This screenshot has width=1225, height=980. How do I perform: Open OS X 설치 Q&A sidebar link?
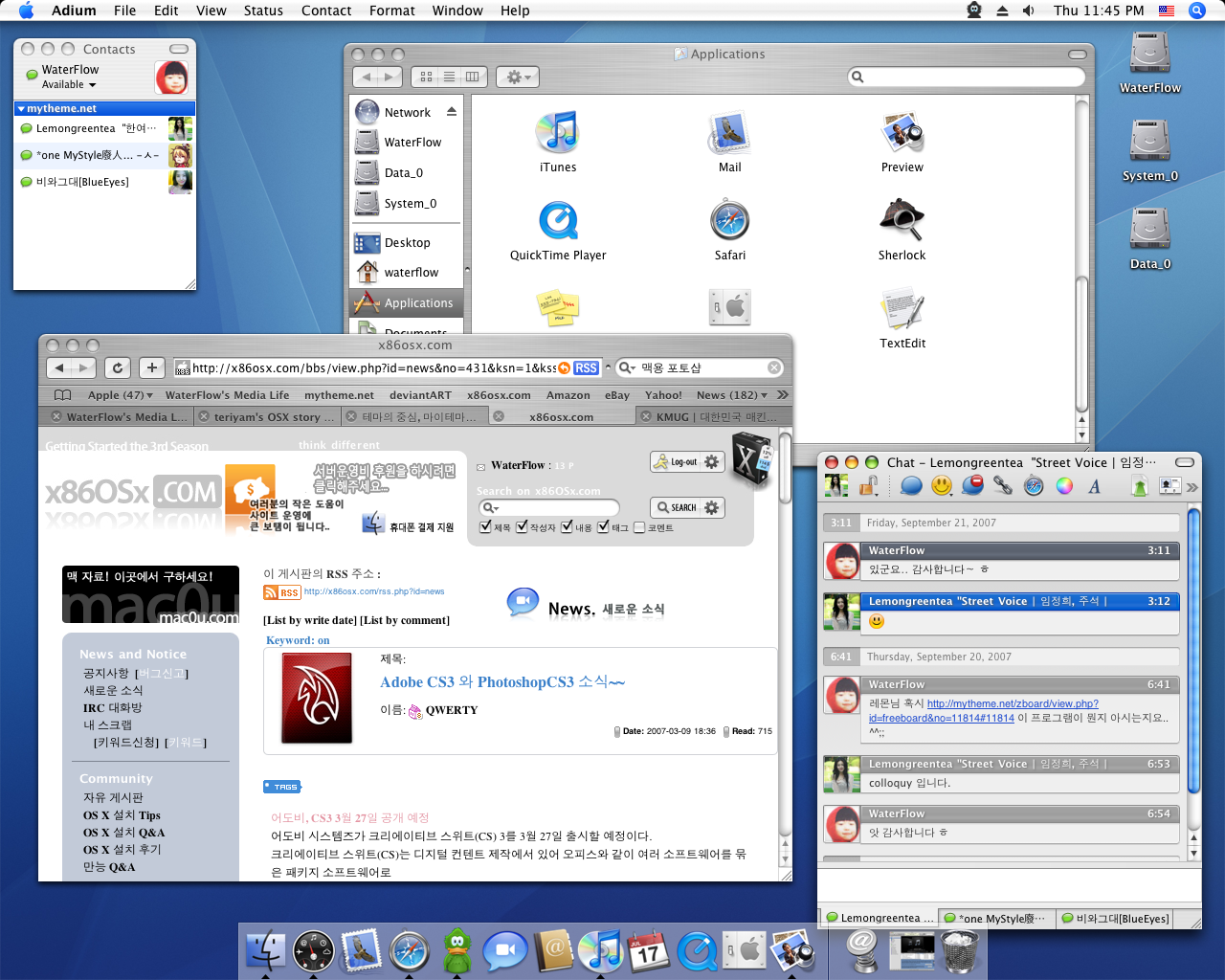coord(123,832)
